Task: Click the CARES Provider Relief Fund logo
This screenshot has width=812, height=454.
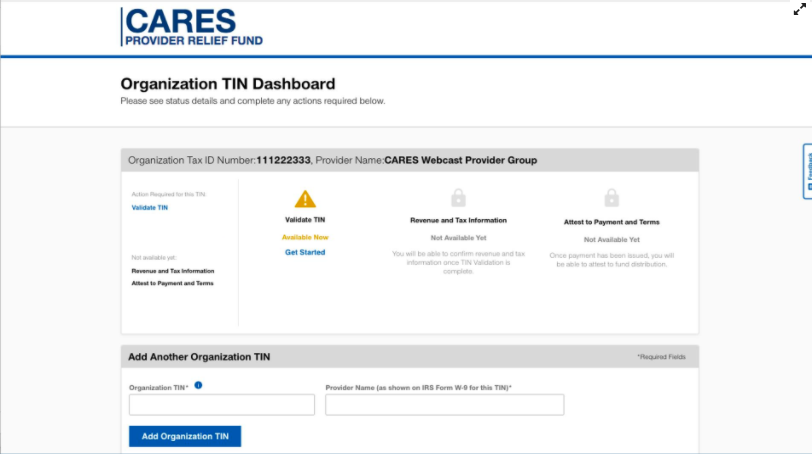Action: click(192, 27)
